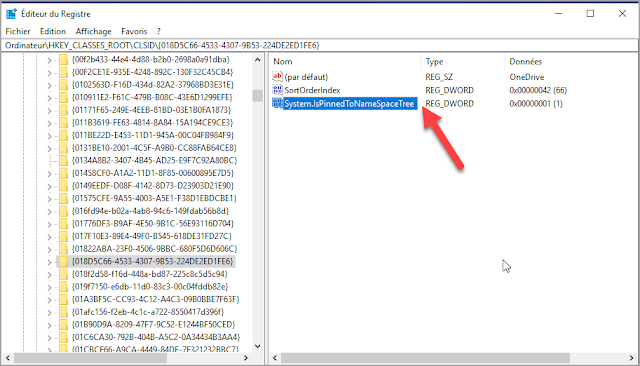Click the values pane scroll left arrow

click(x=275, y=358)
